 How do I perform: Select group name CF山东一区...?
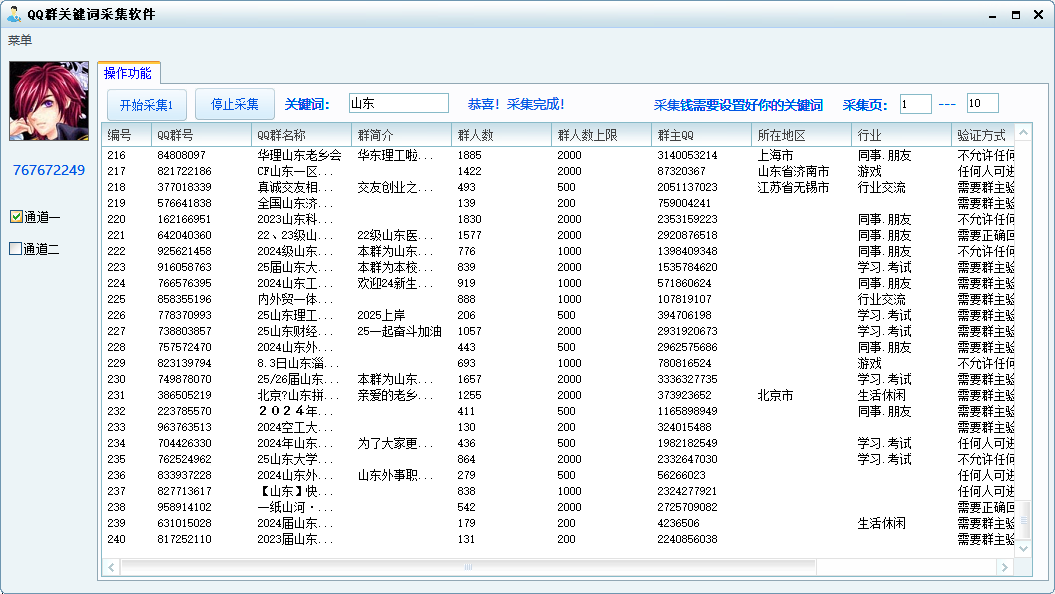point(295,172)
